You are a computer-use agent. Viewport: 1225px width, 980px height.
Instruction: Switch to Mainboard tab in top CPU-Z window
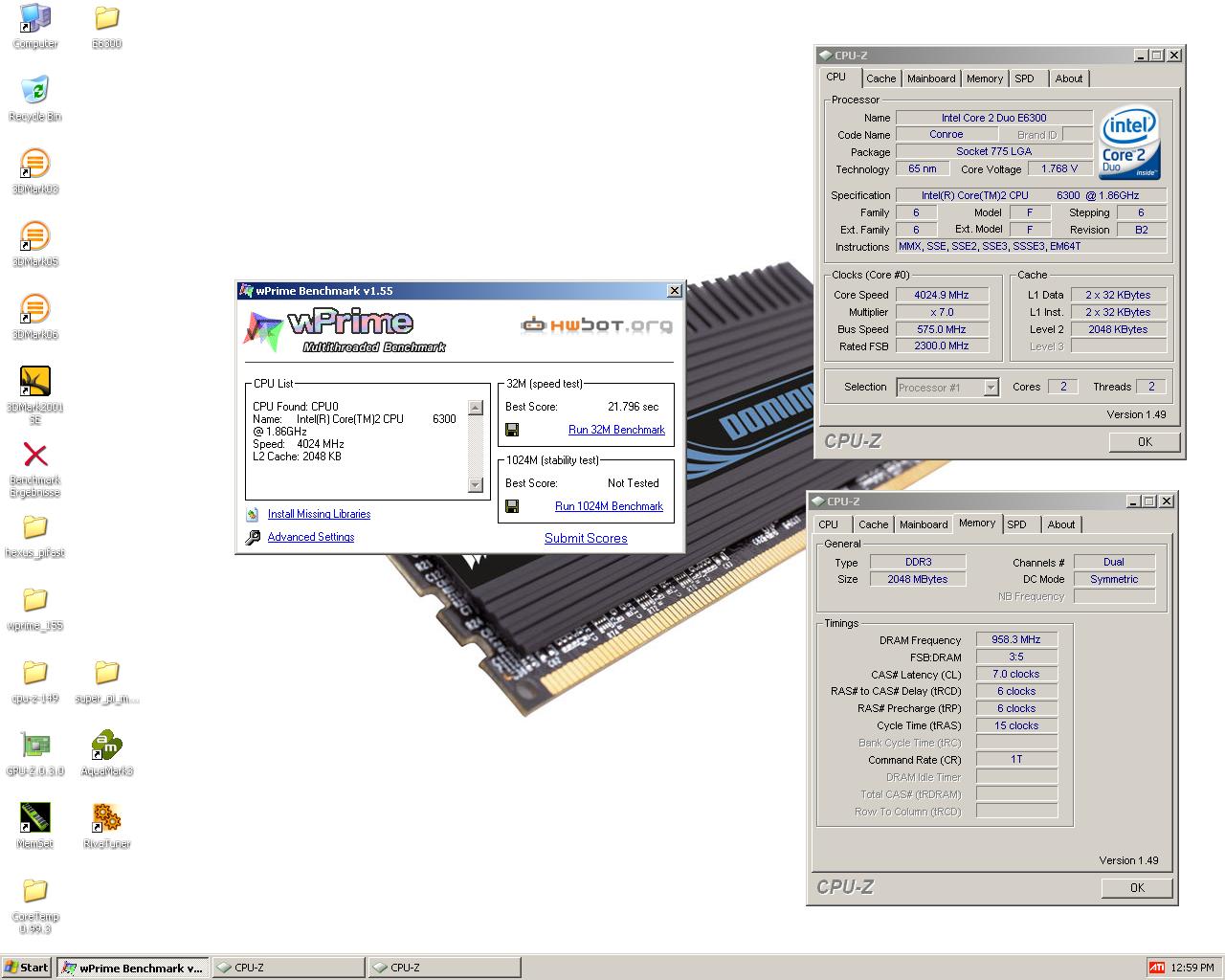click(x=931, y=79)
